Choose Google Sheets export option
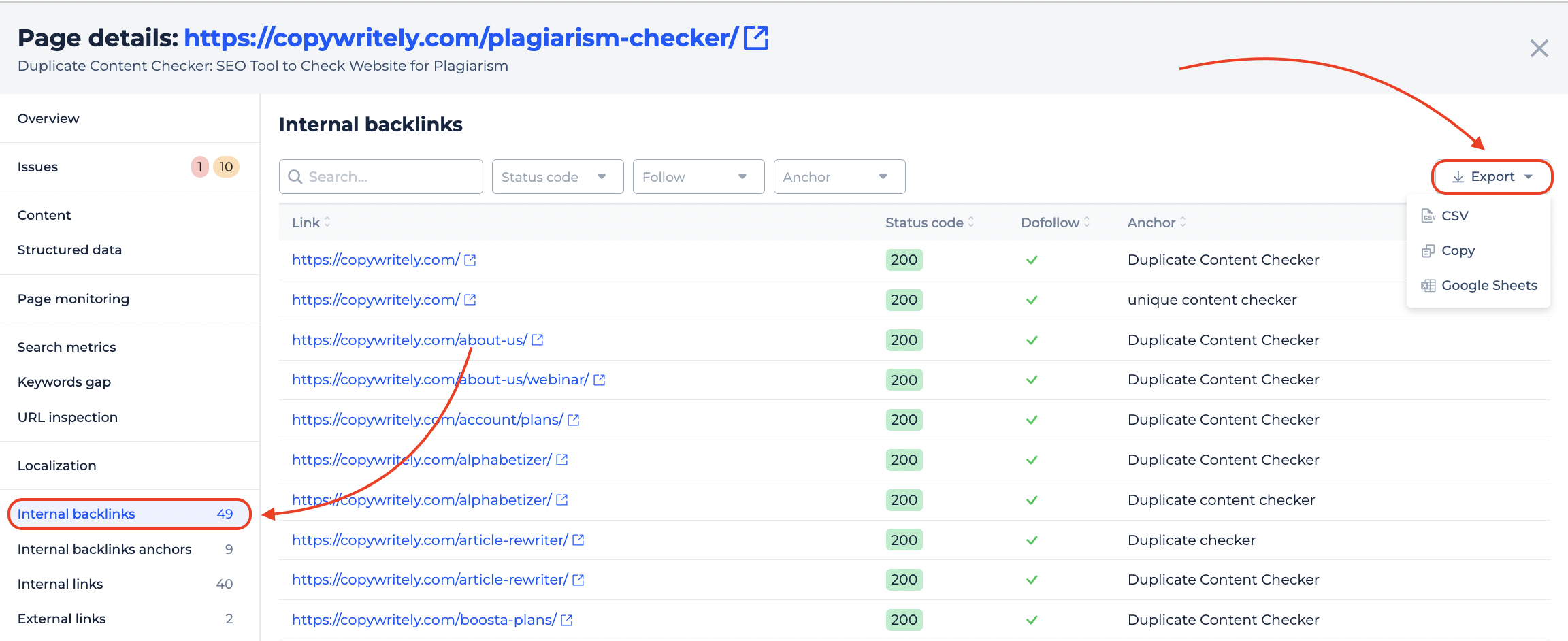This screenshot has height=641, width=1568. click(1478, 286)
